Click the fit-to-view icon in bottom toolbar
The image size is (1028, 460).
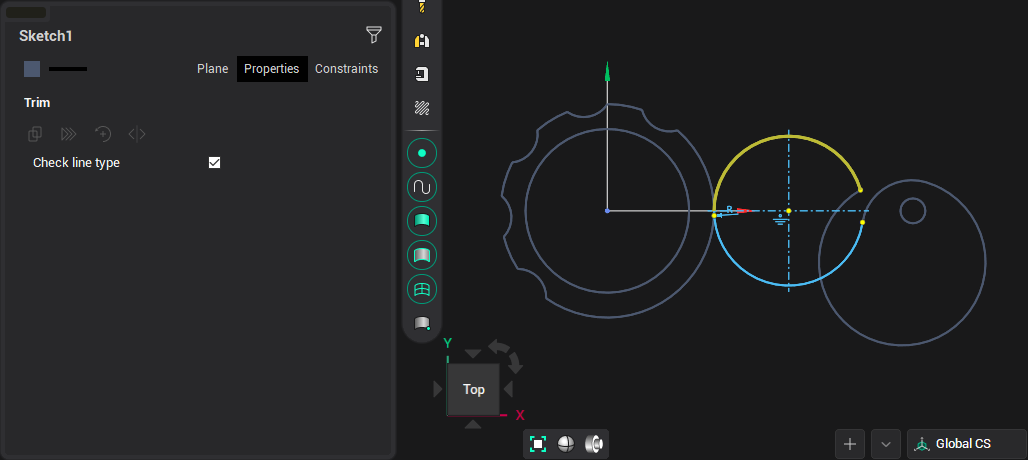[x=538, y=444]
